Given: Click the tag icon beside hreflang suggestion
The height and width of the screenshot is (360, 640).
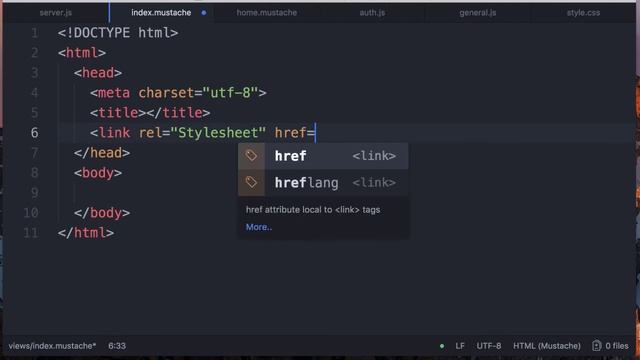Looking at the screenshot, I should [251, 182].
